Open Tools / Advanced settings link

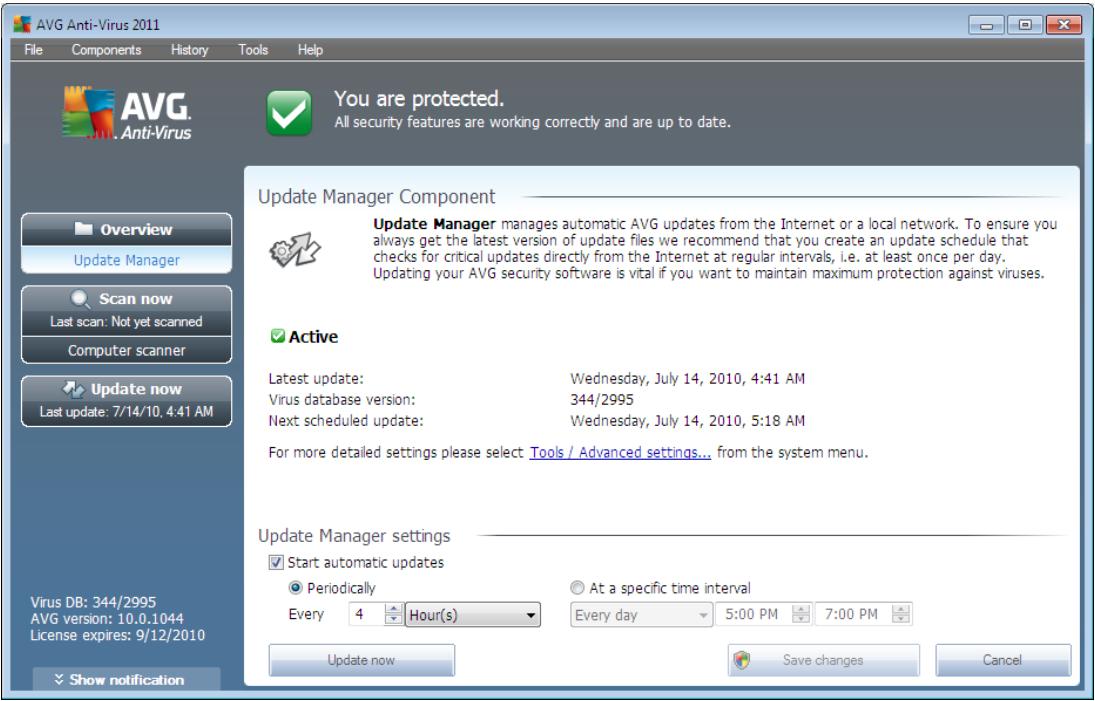[x=620, y=452]
